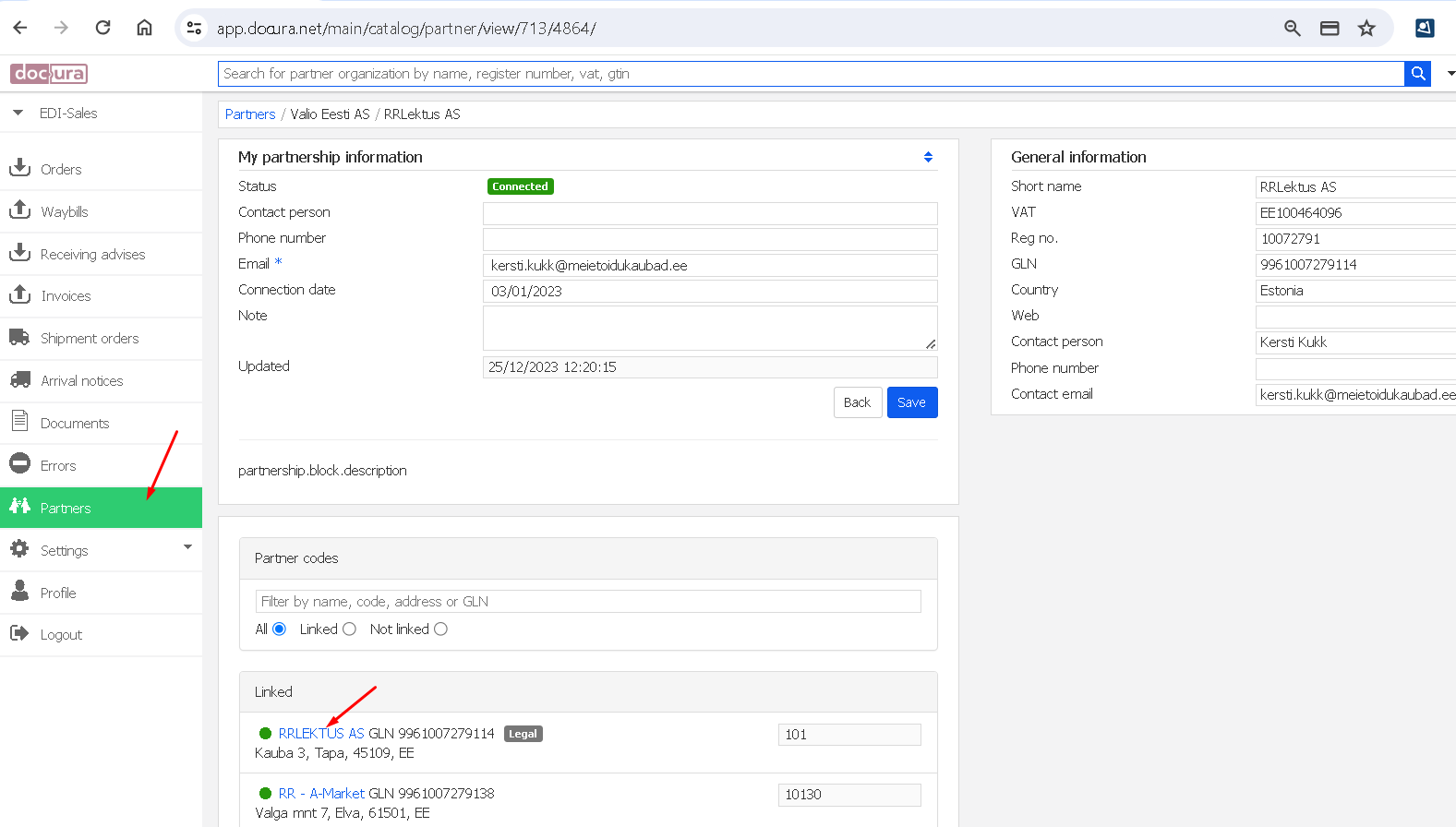Open the RRLEKTUS AS partner code link

pyautogui.click(x=321, y=734)
